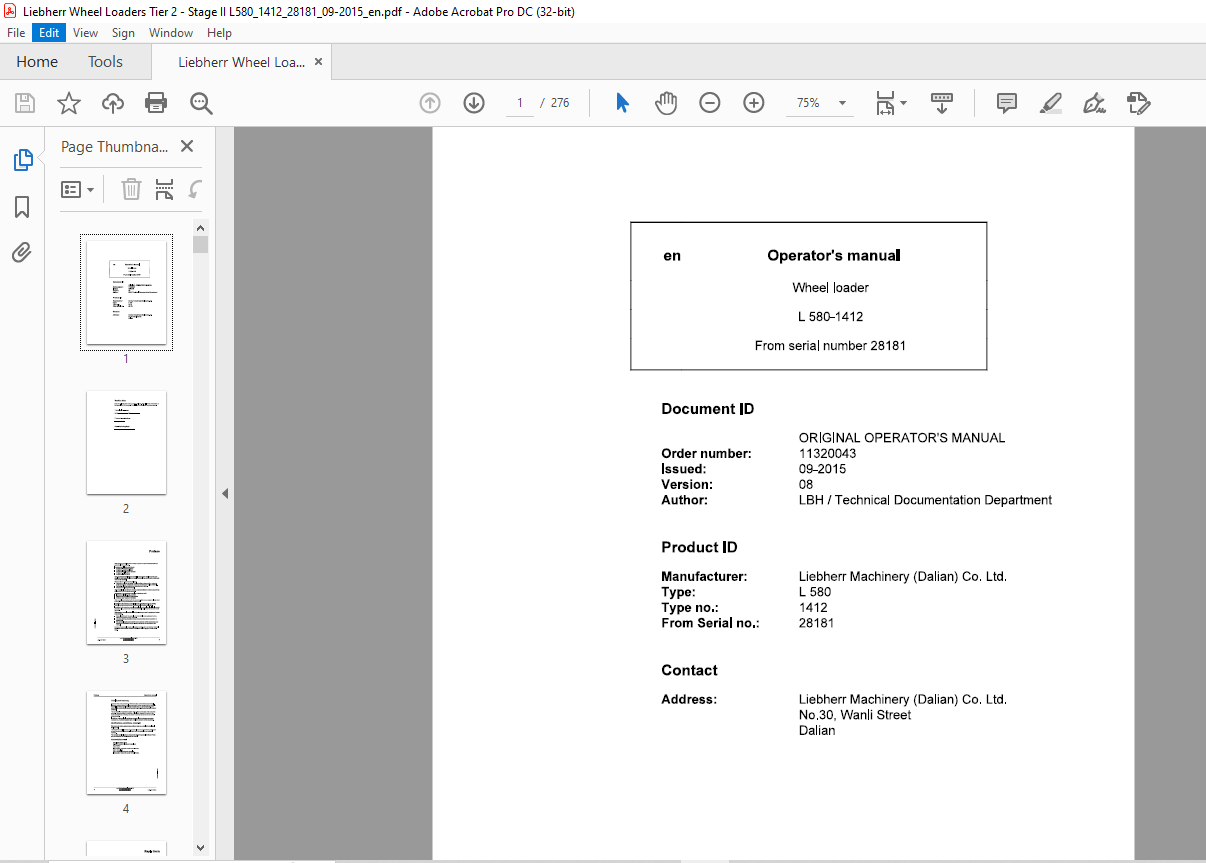
Task: Click the 'No.30, Wanli Street' address line
Action: pyautogui.click(x=855, y=715)
